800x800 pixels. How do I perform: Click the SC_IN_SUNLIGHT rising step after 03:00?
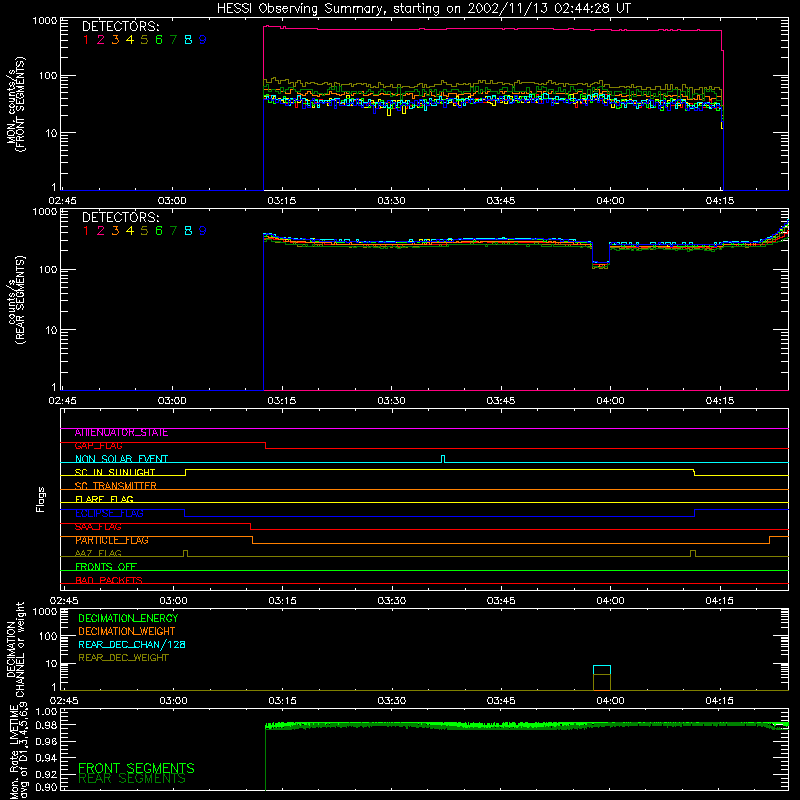(185, 472)
